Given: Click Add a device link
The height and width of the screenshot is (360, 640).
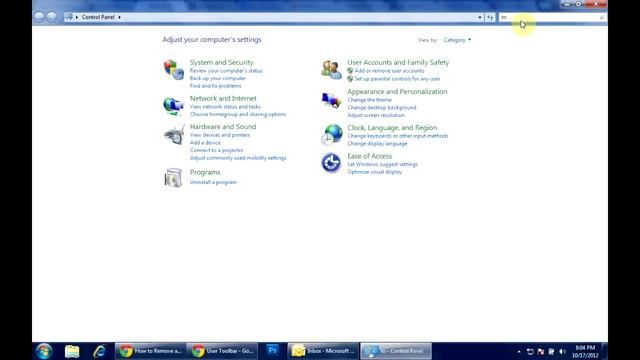Looking at the screenshot, I should click(205, 142).
